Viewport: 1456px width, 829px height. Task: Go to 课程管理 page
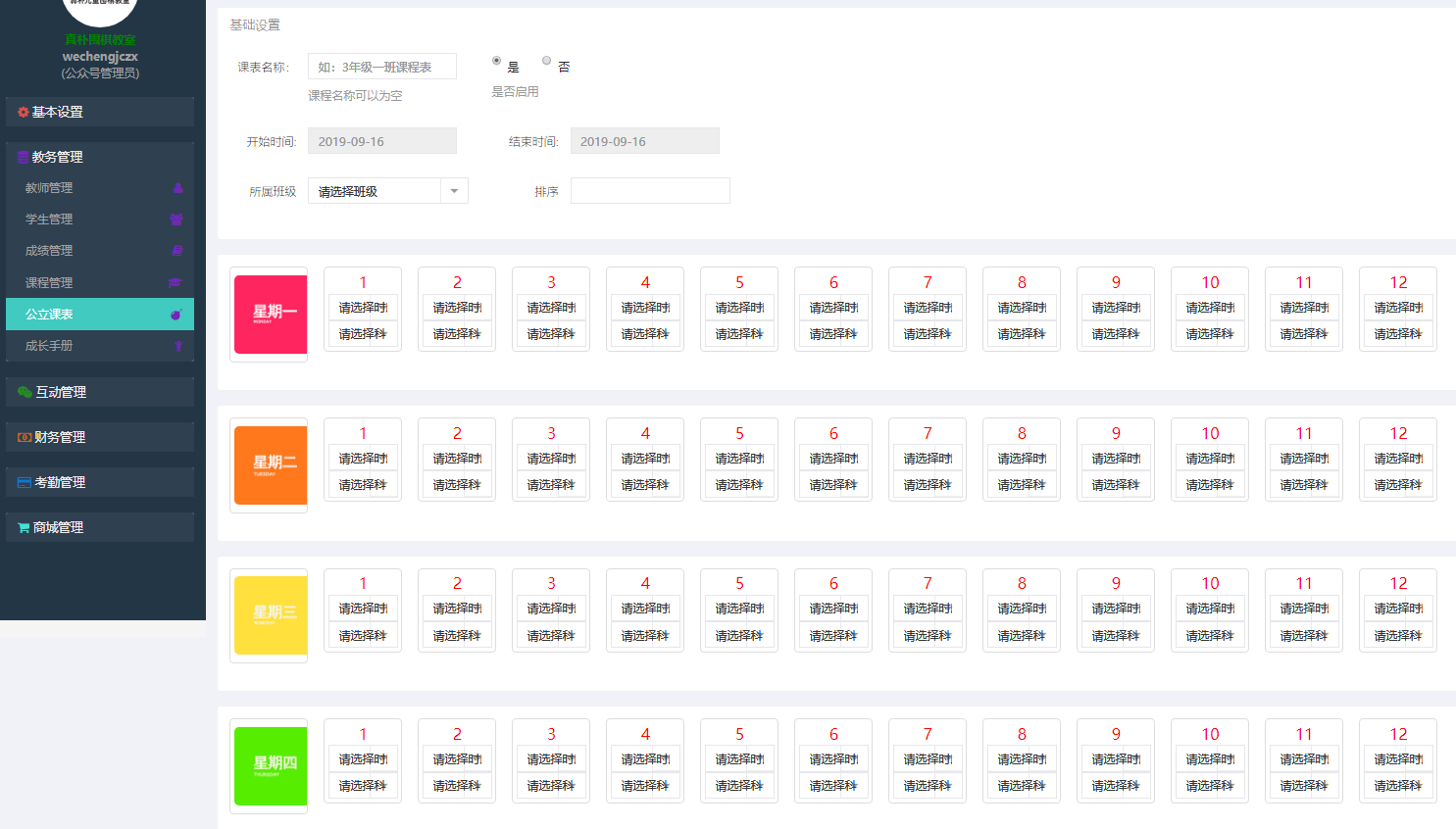click(x=100, y=282)
